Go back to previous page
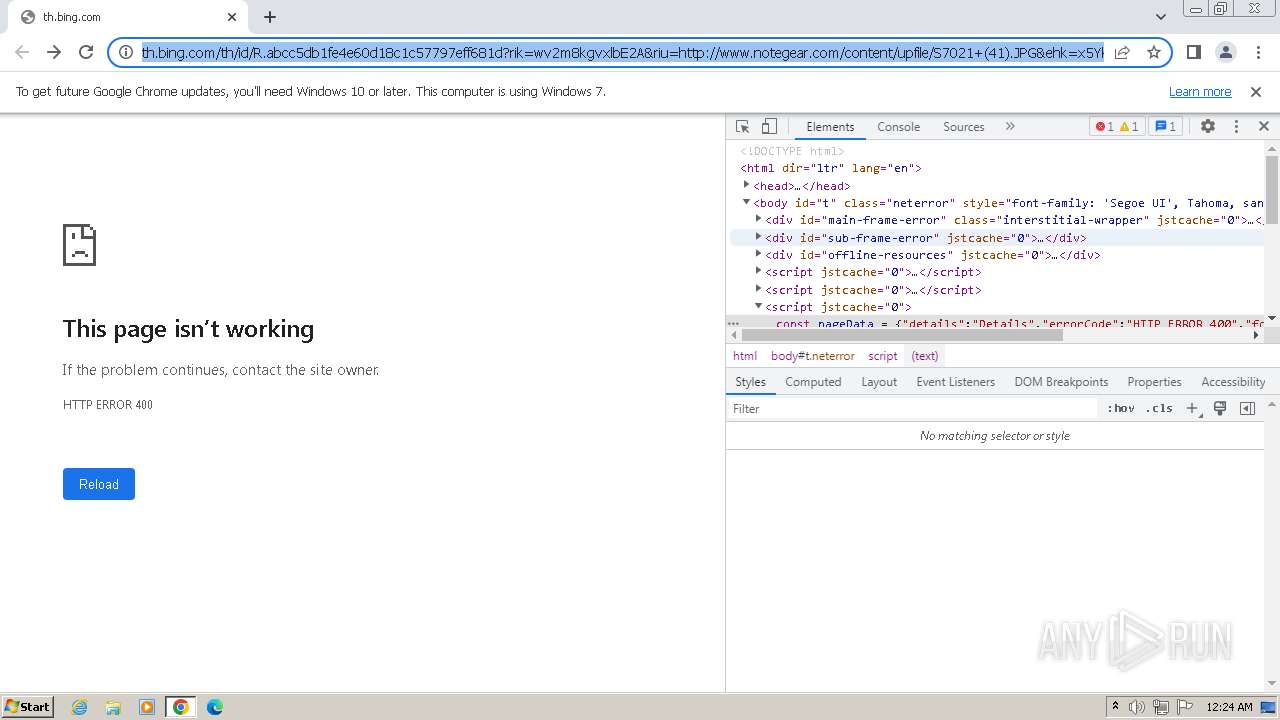1280x720 pixels. tap(22, 52)
